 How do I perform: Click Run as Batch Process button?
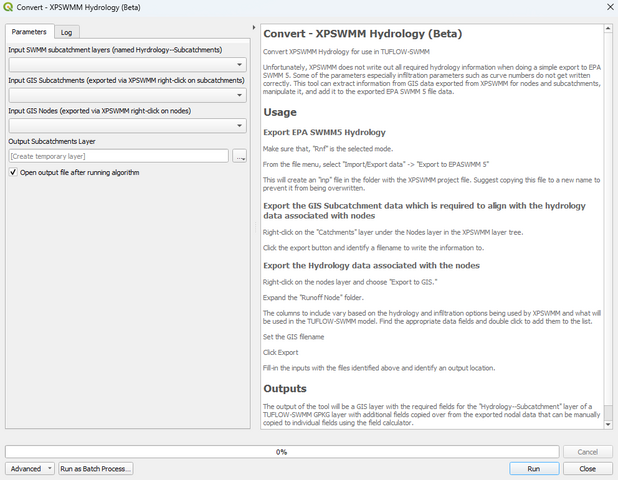coord(95,468)
